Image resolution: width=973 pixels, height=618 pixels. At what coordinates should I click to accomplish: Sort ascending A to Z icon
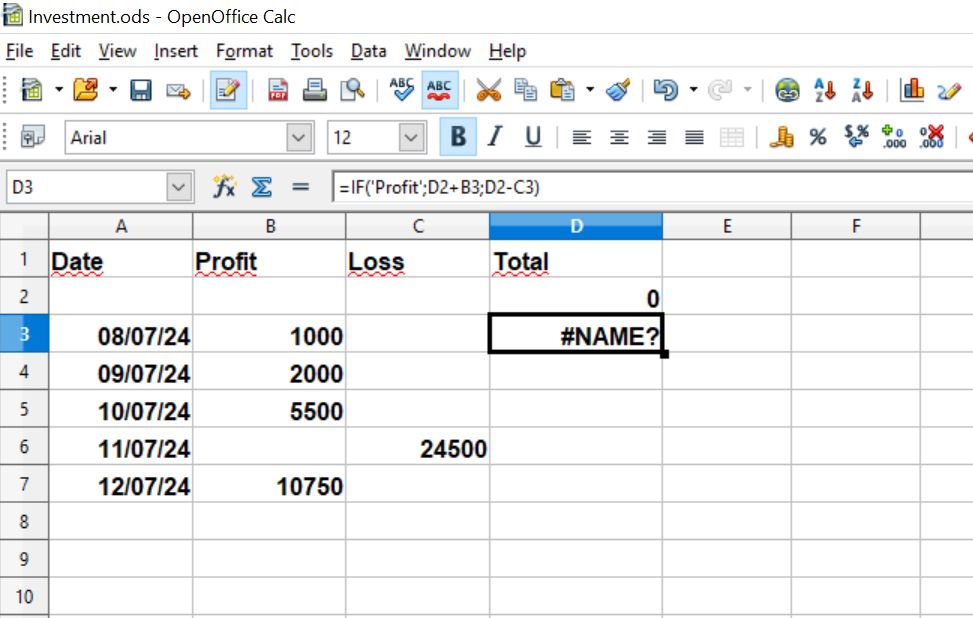click(825, 90)
